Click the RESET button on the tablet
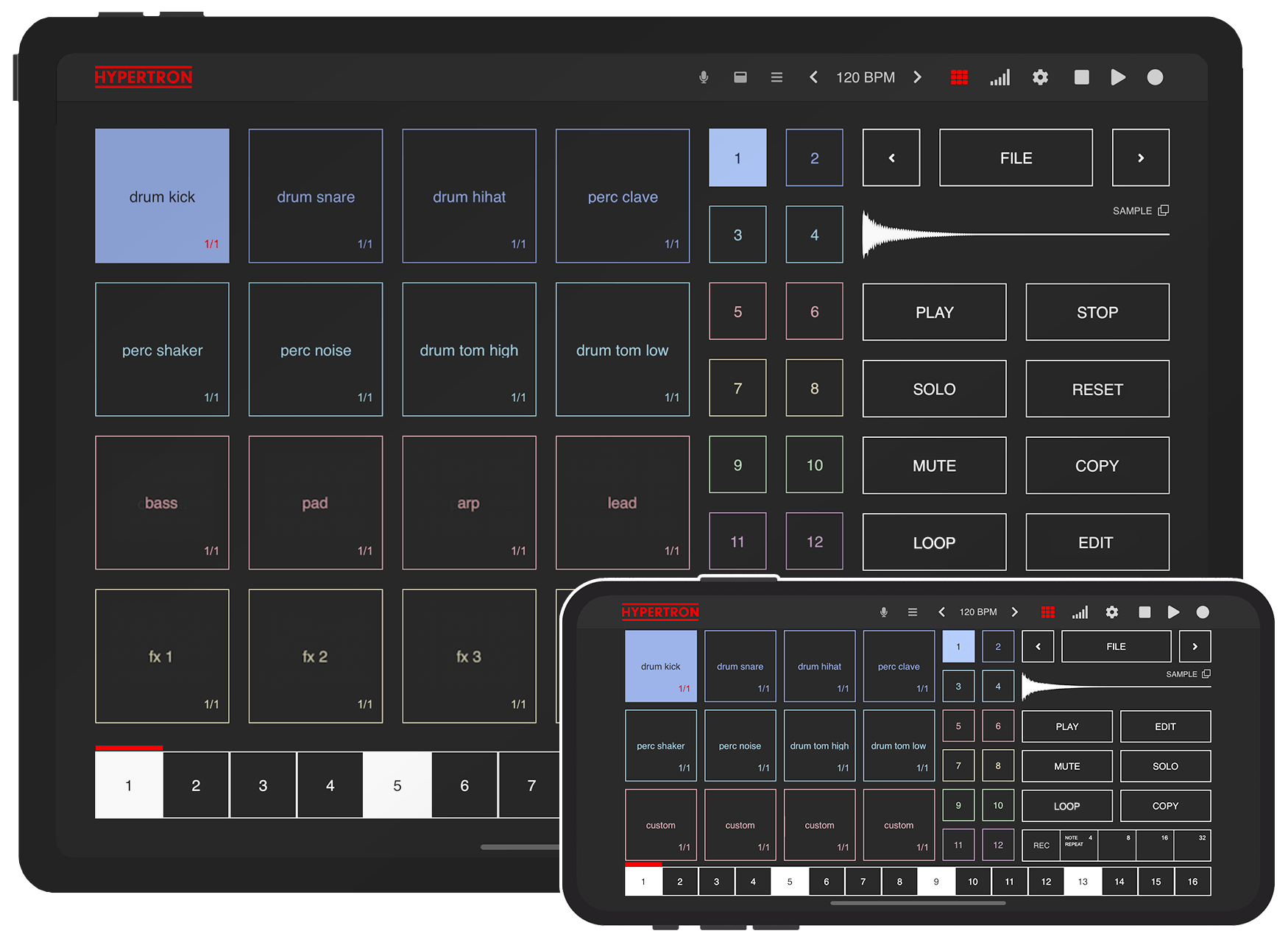 point(1097,389)
